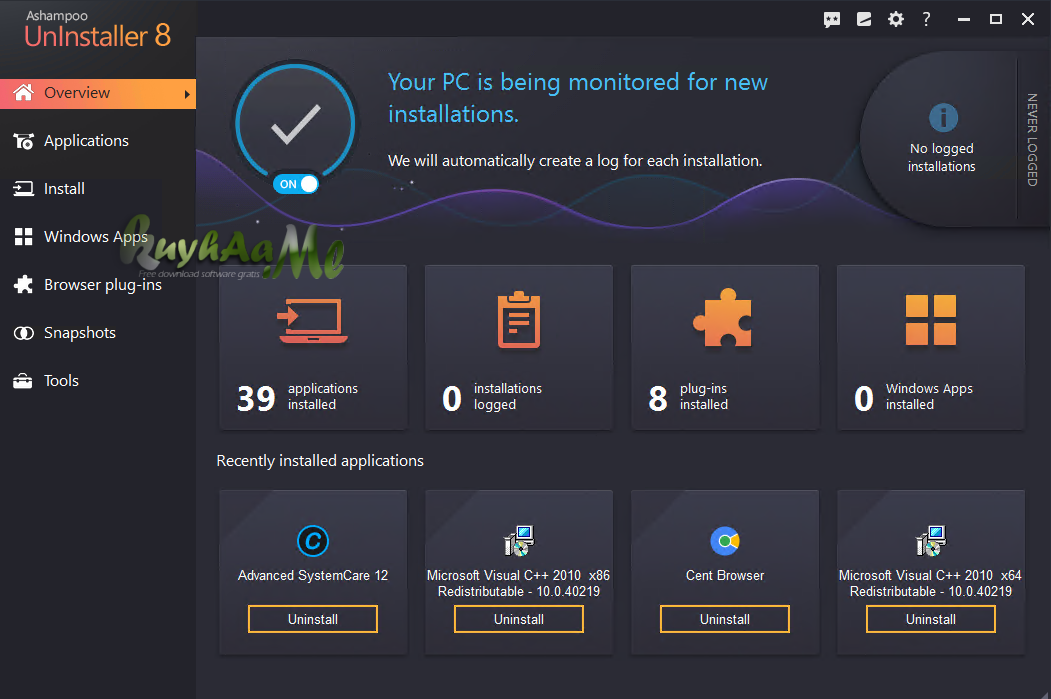Uninstall Visual C++ 2010 x86 Redistributable
This screenshot has width=1051, height=699.
click(x=519, y=619)
